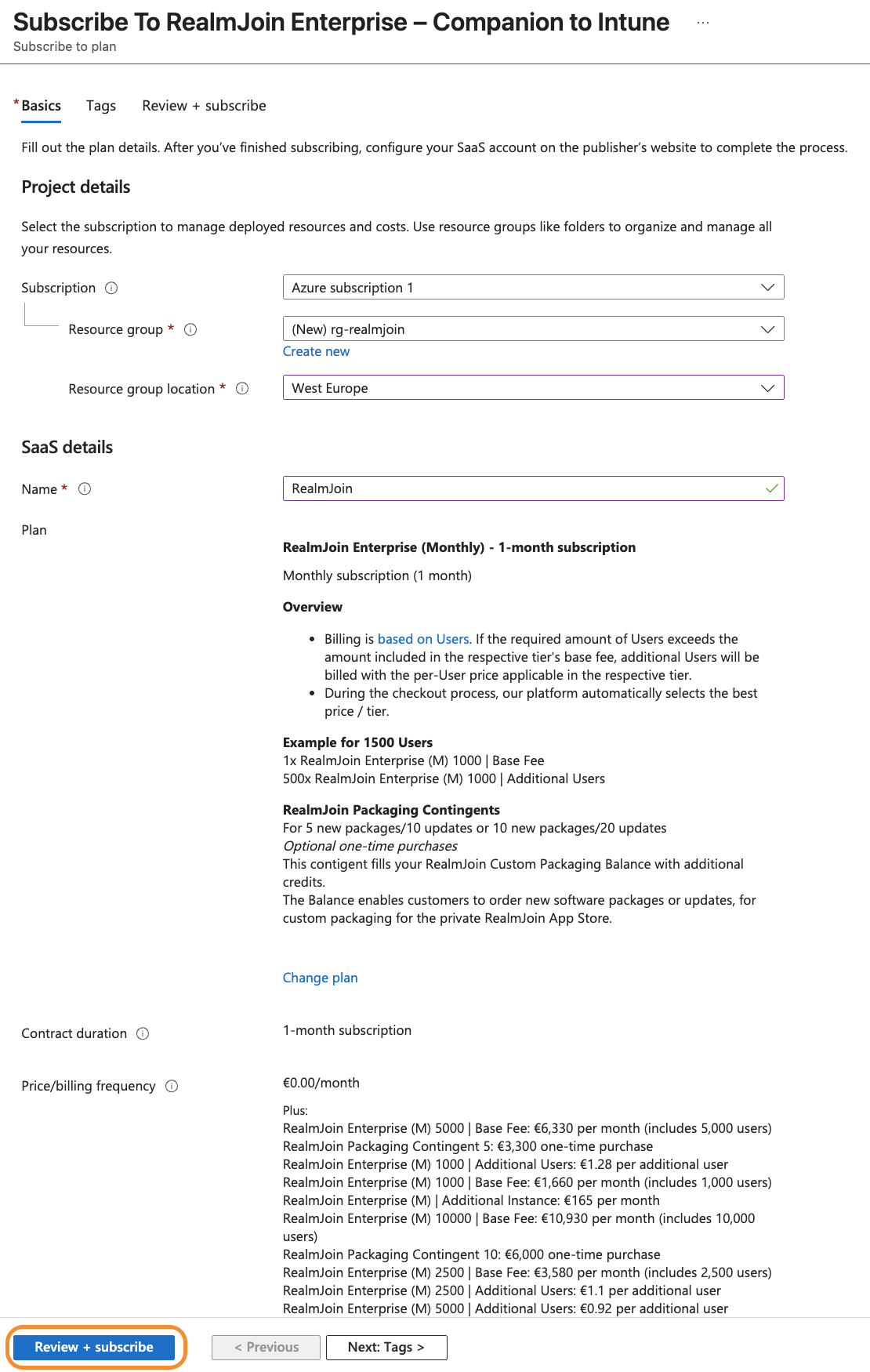Switch to the Tags tab

coord(101,106)
